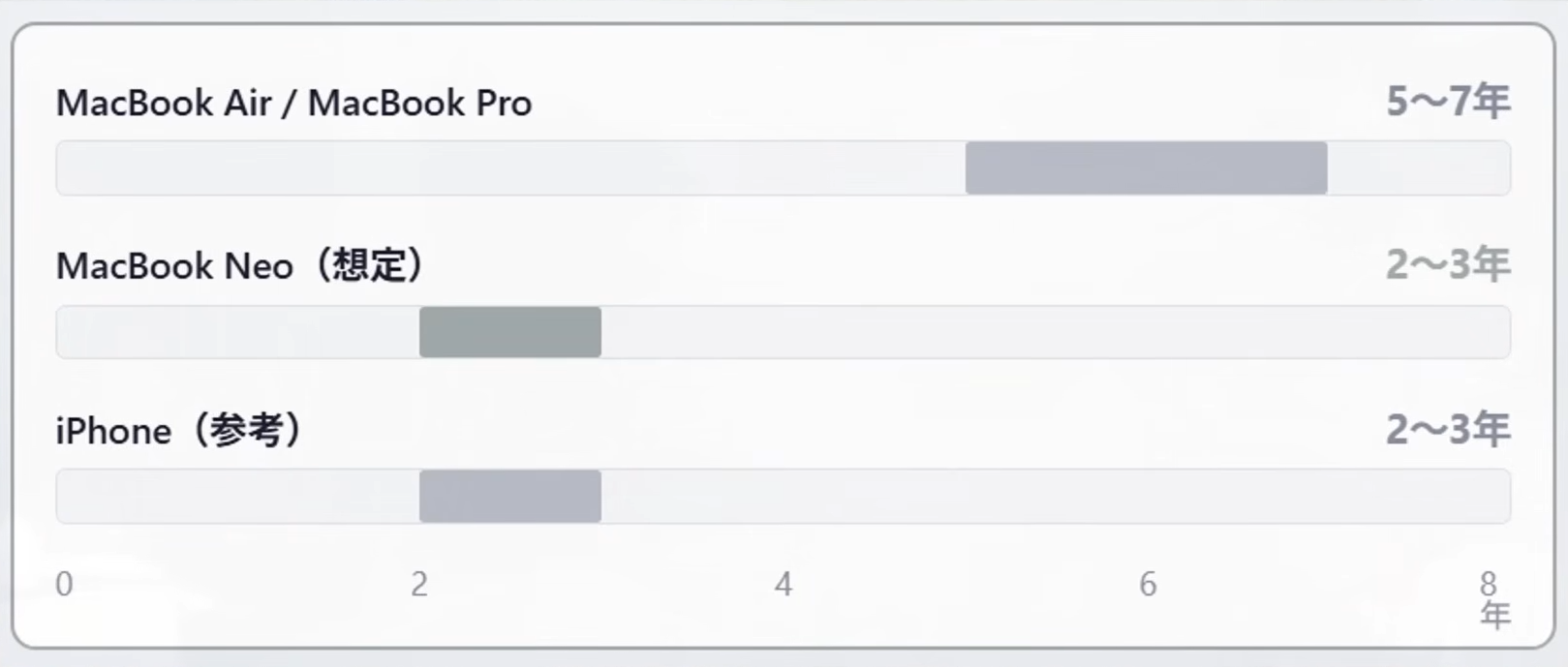The image size is (1568, 667).
Task: Click the axis tick label 0
Action: [64, 584]
